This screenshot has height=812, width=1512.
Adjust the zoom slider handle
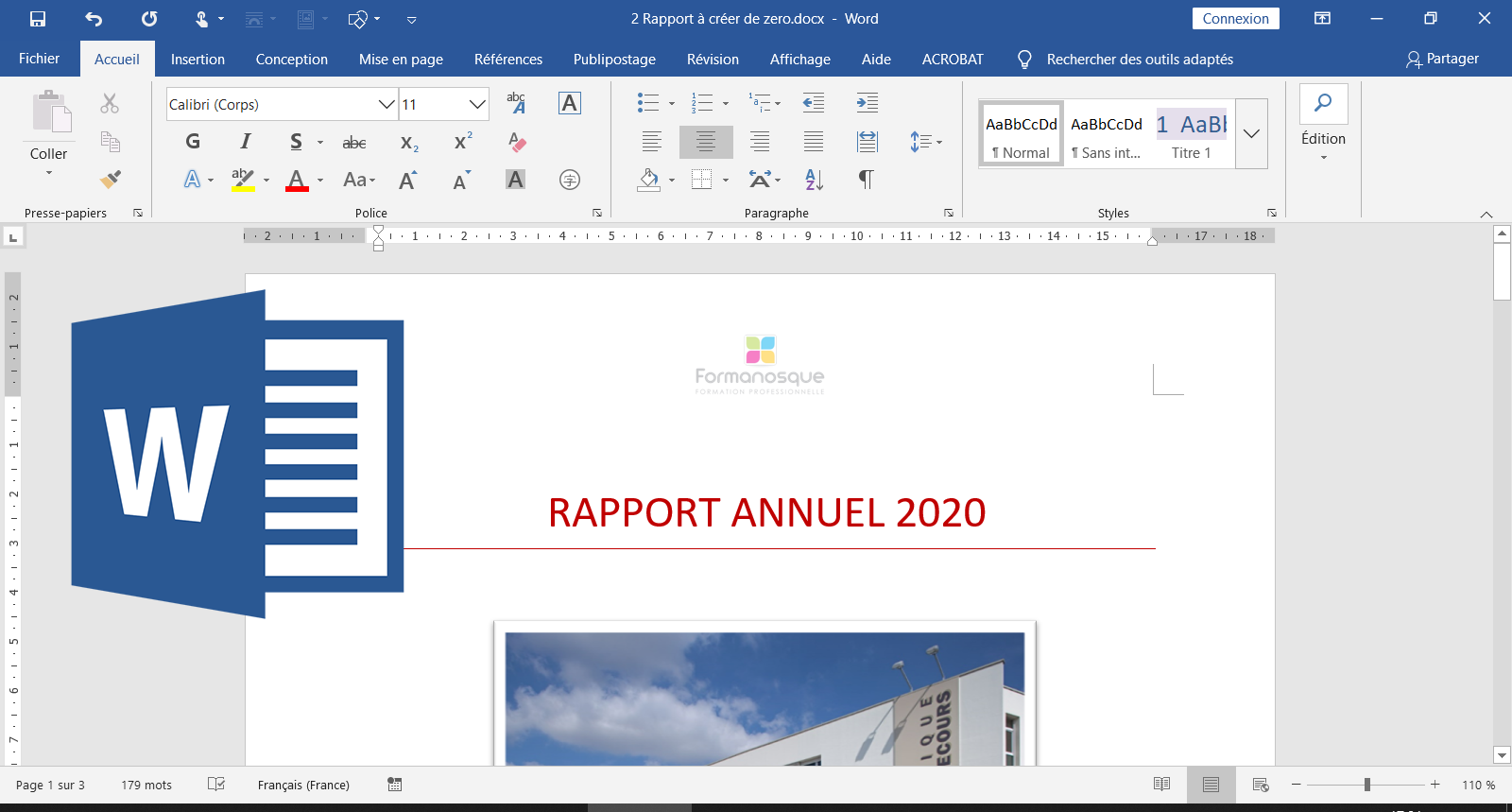(x=1367, y=785)
